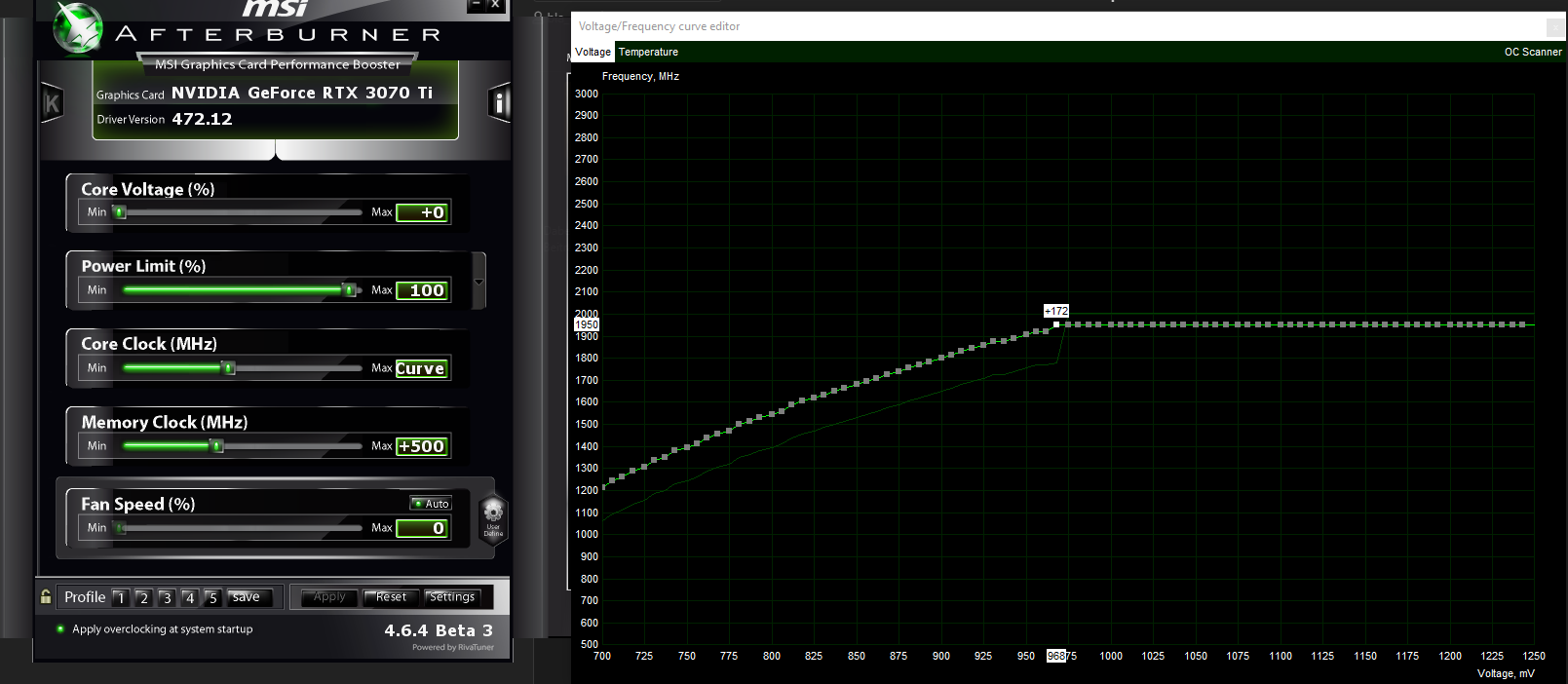Click the Powered by RivaTuner text
The height and width of the screenshot is (684, 1568).
(453, 647)
